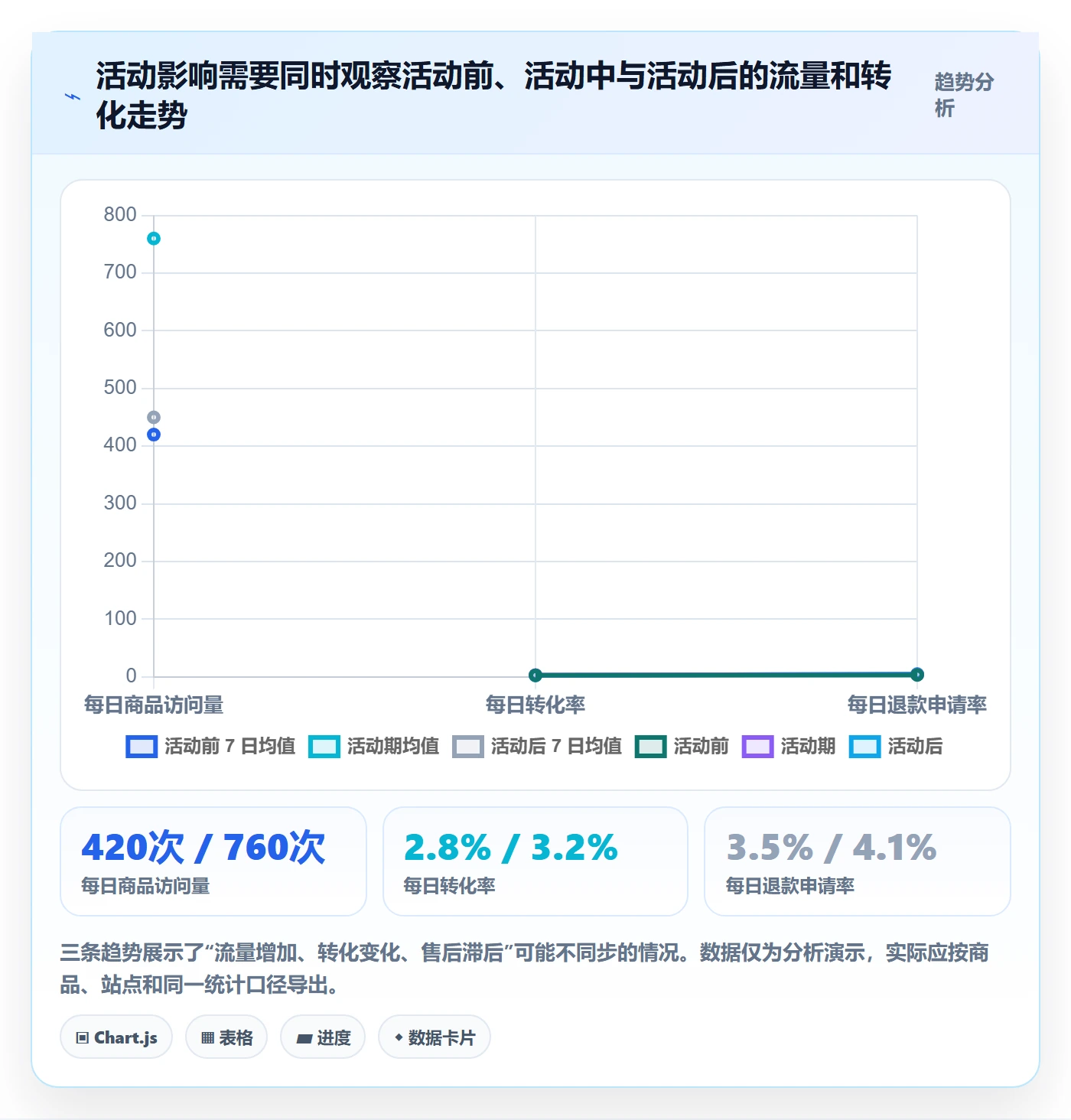The image size is (1071, 1120).
Task: Click the 每日商品访问量 caption under 420次
Action: tap(145, 886)
